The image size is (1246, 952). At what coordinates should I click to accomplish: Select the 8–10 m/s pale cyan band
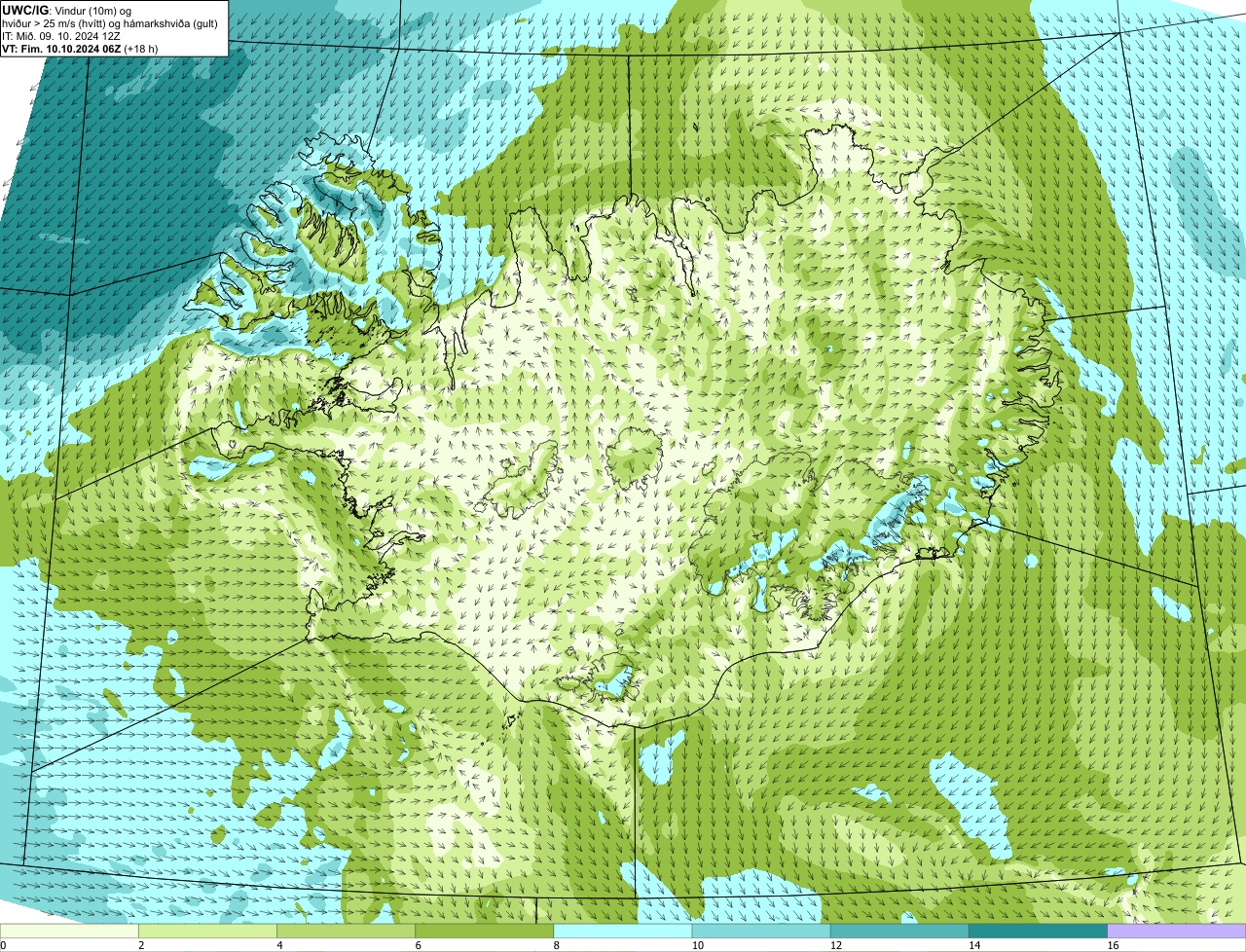click(x=623, y=932)
